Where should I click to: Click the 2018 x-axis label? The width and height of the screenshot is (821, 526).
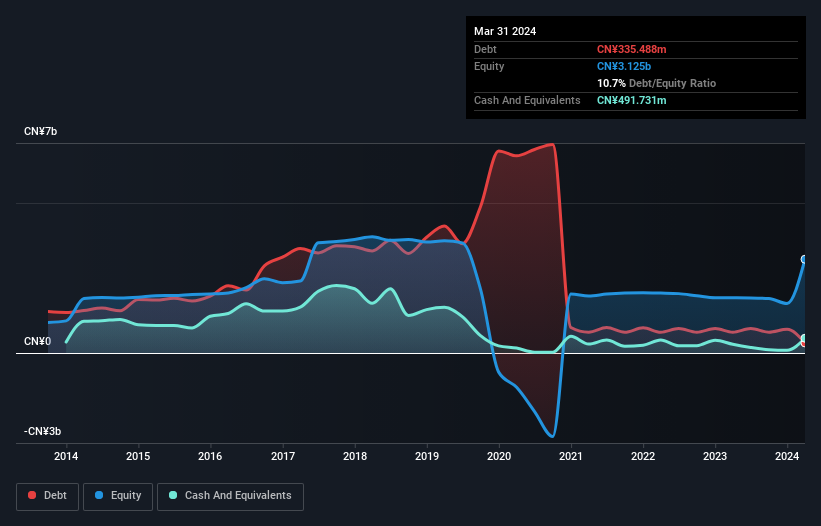pos(355,456)
